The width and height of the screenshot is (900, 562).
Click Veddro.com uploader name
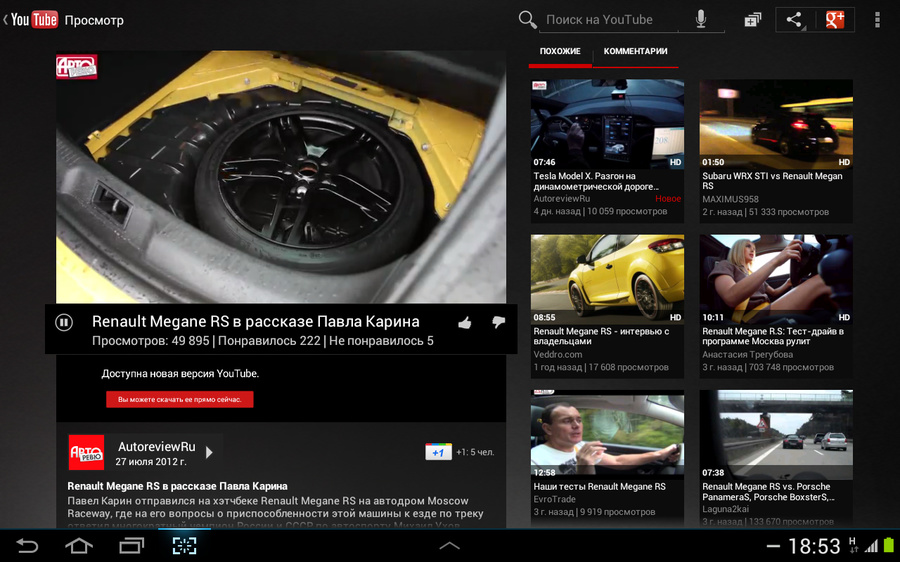coord(557,355)
